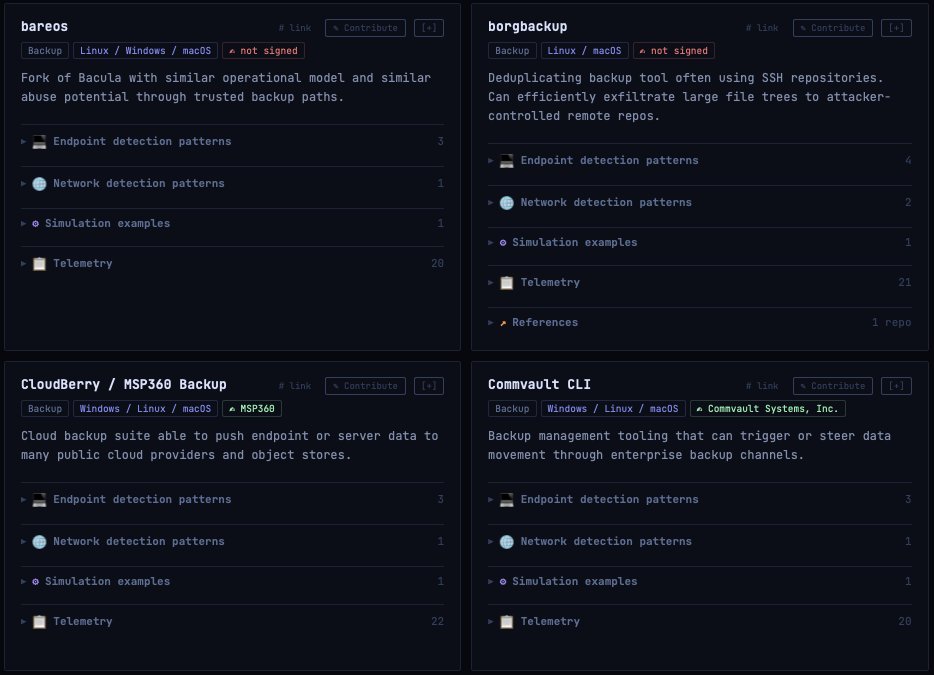Click borgbackup not signed badge

point(674,51)
